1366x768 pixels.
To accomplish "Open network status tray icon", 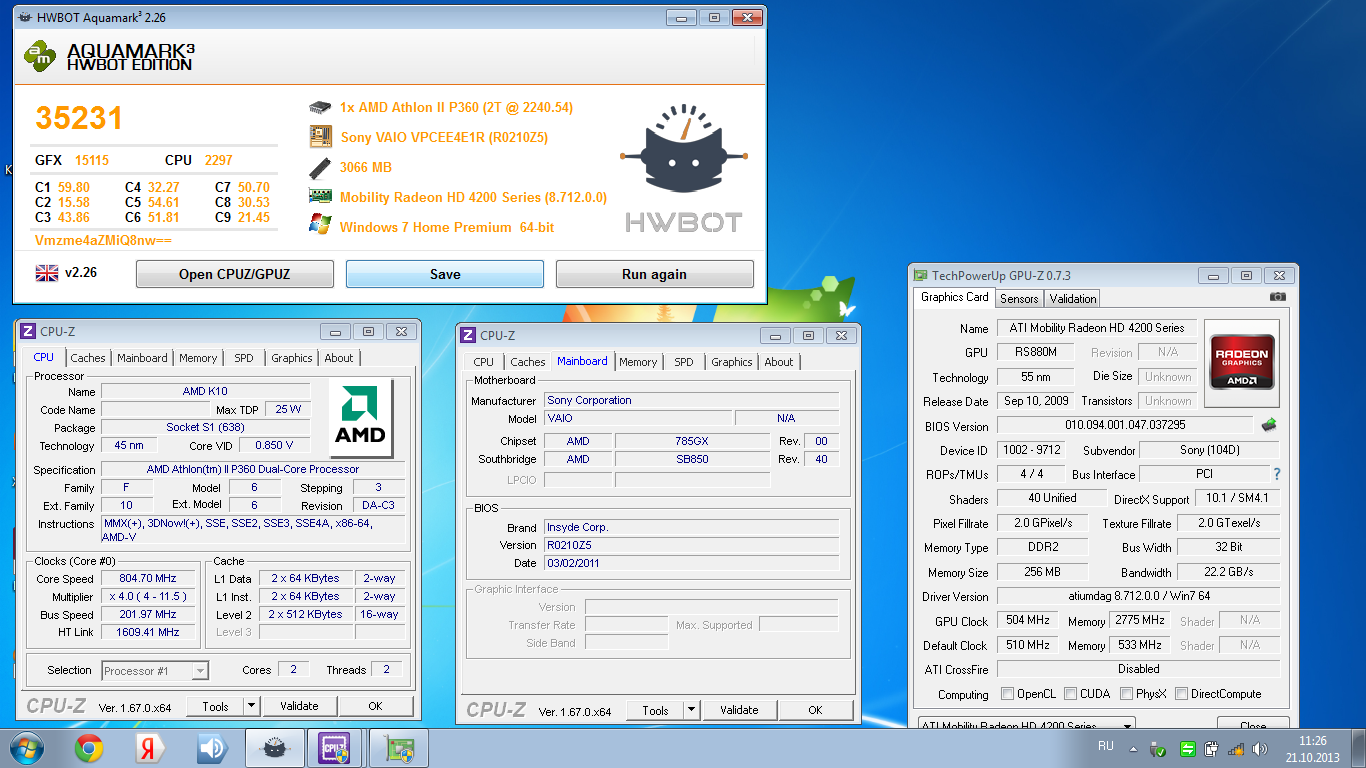I will tap(1235, 748).
